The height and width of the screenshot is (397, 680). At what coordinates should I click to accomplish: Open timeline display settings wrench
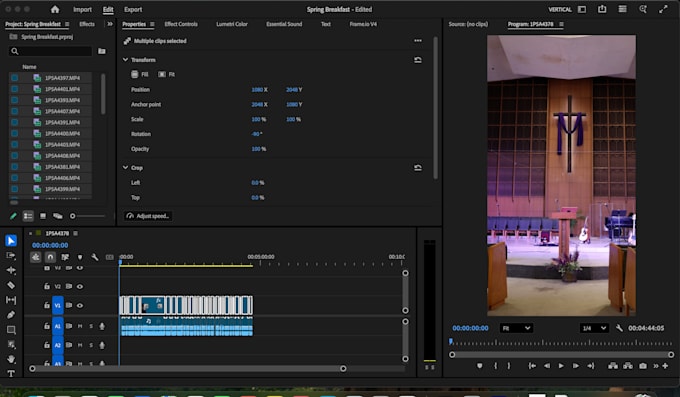click(95, 257)
